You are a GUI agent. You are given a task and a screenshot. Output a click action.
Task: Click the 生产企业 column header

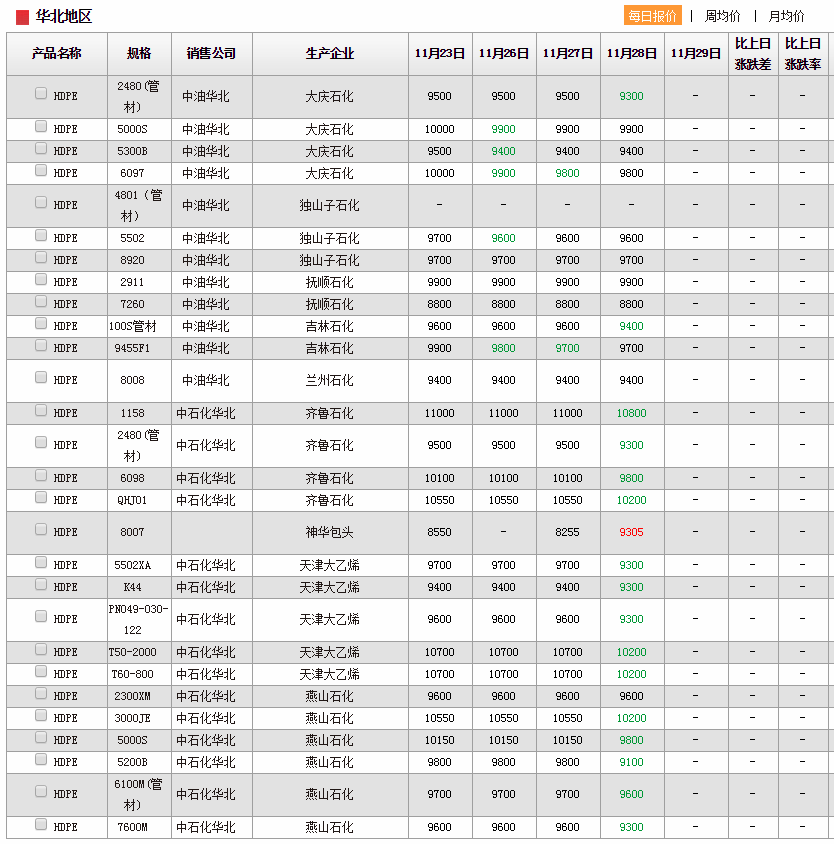point(329,54)
